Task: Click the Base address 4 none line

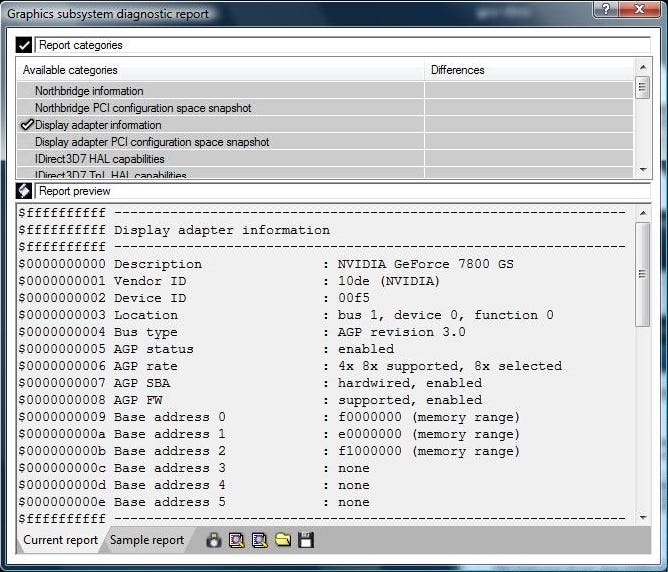Action: (x=194, y=486)
